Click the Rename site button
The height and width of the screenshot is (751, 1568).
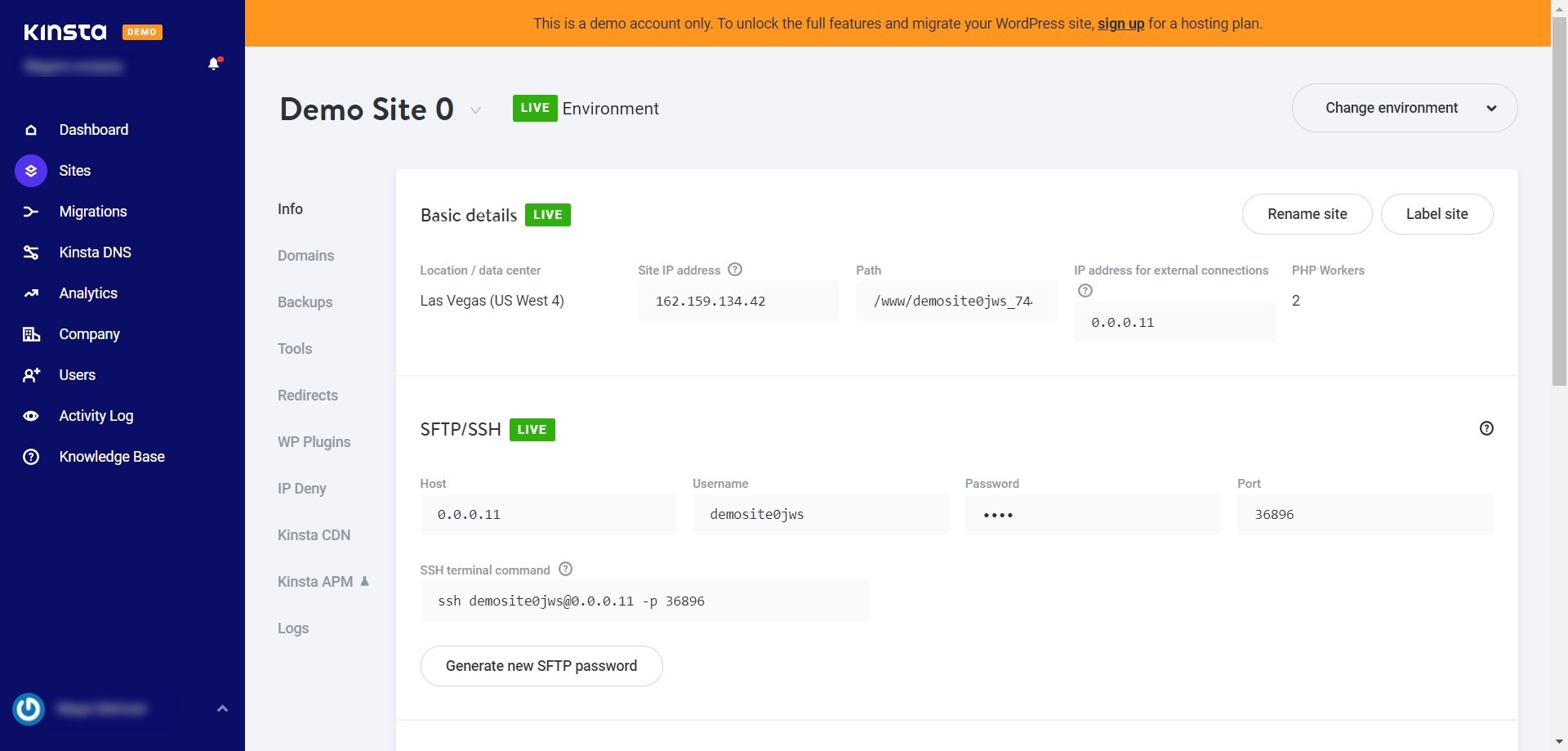pos(1307,214)
